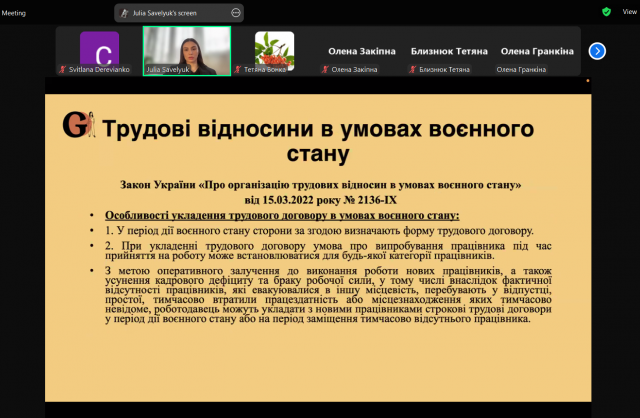Click paragraph starting 'З метою оперативного залучення'
The height and width of the screenshot is (418, 640).
328,295
